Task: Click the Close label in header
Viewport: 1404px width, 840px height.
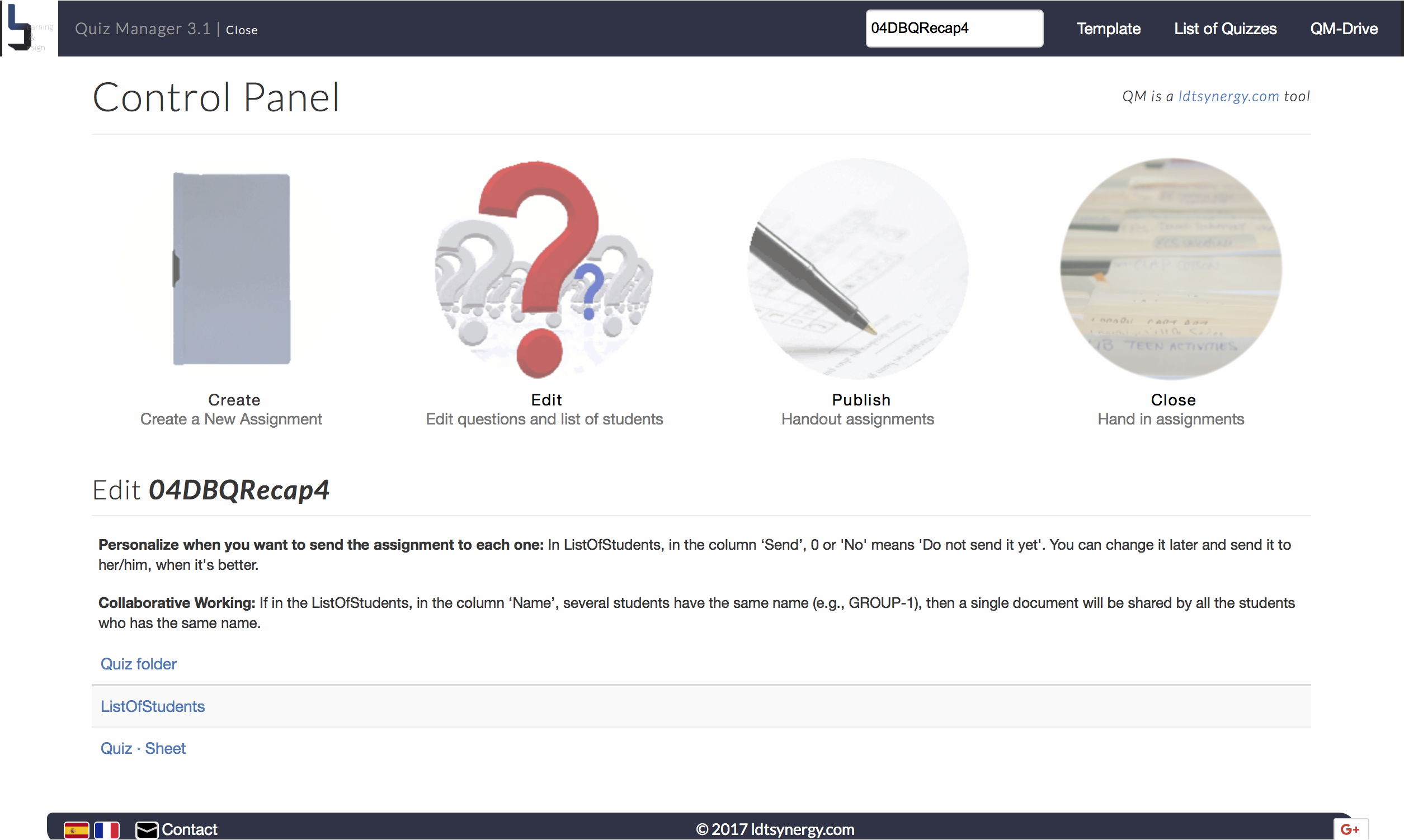Action: pos(241,30)
